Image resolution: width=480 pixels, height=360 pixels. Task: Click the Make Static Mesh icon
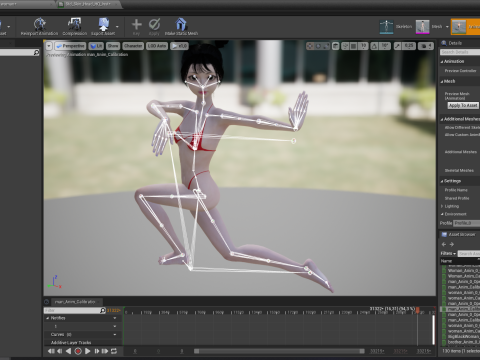point(181,24)
